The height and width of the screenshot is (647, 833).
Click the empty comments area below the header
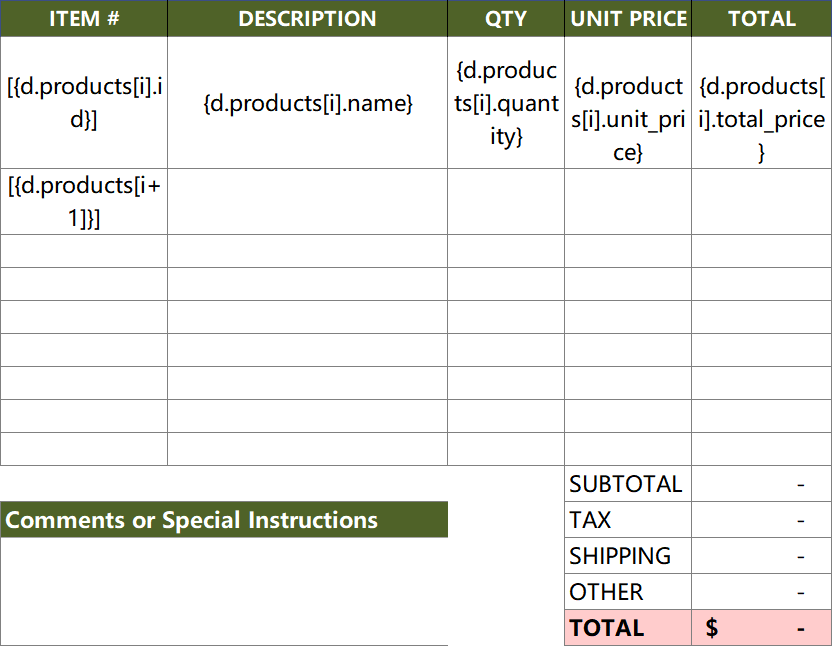click(x=224, y=590)
